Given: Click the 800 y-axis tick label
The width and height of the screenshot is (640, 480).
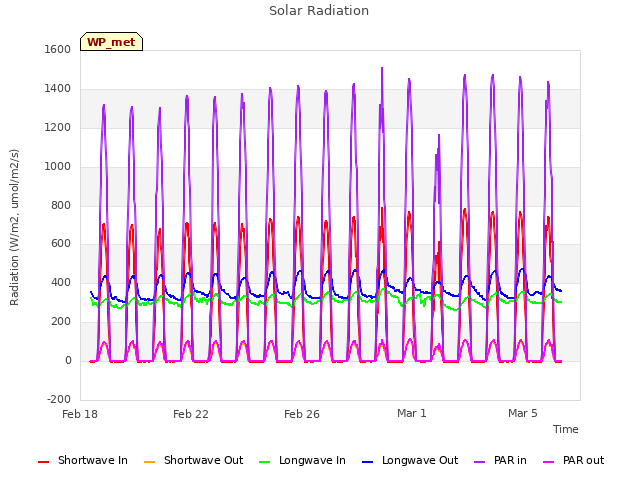Looking at the screenshot, I should point(61,205).
